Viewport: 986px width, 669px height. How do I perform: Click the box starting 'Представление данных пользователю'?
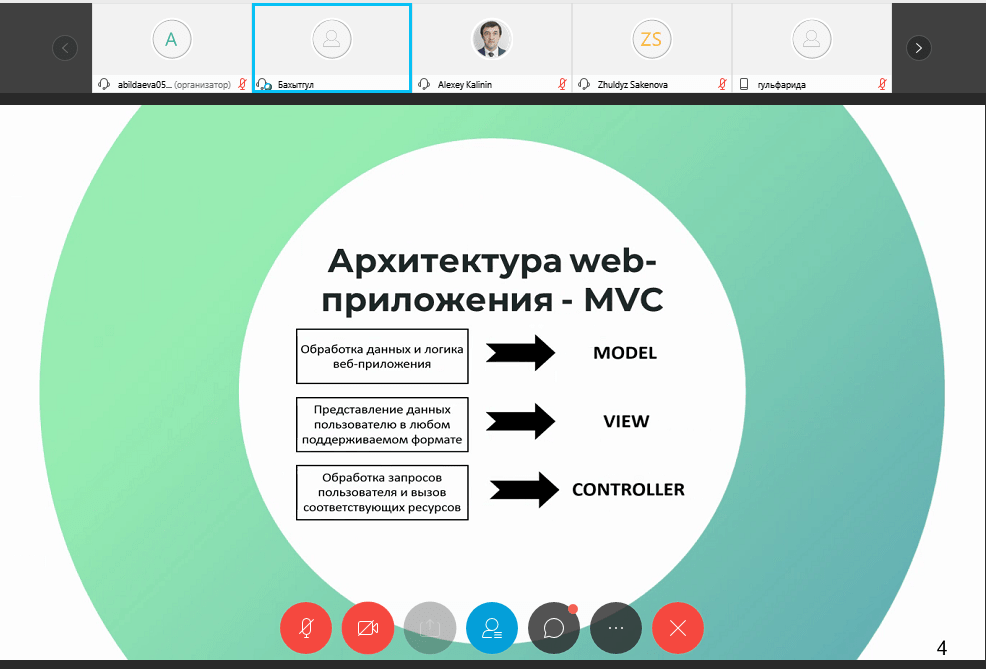(382, 424)
